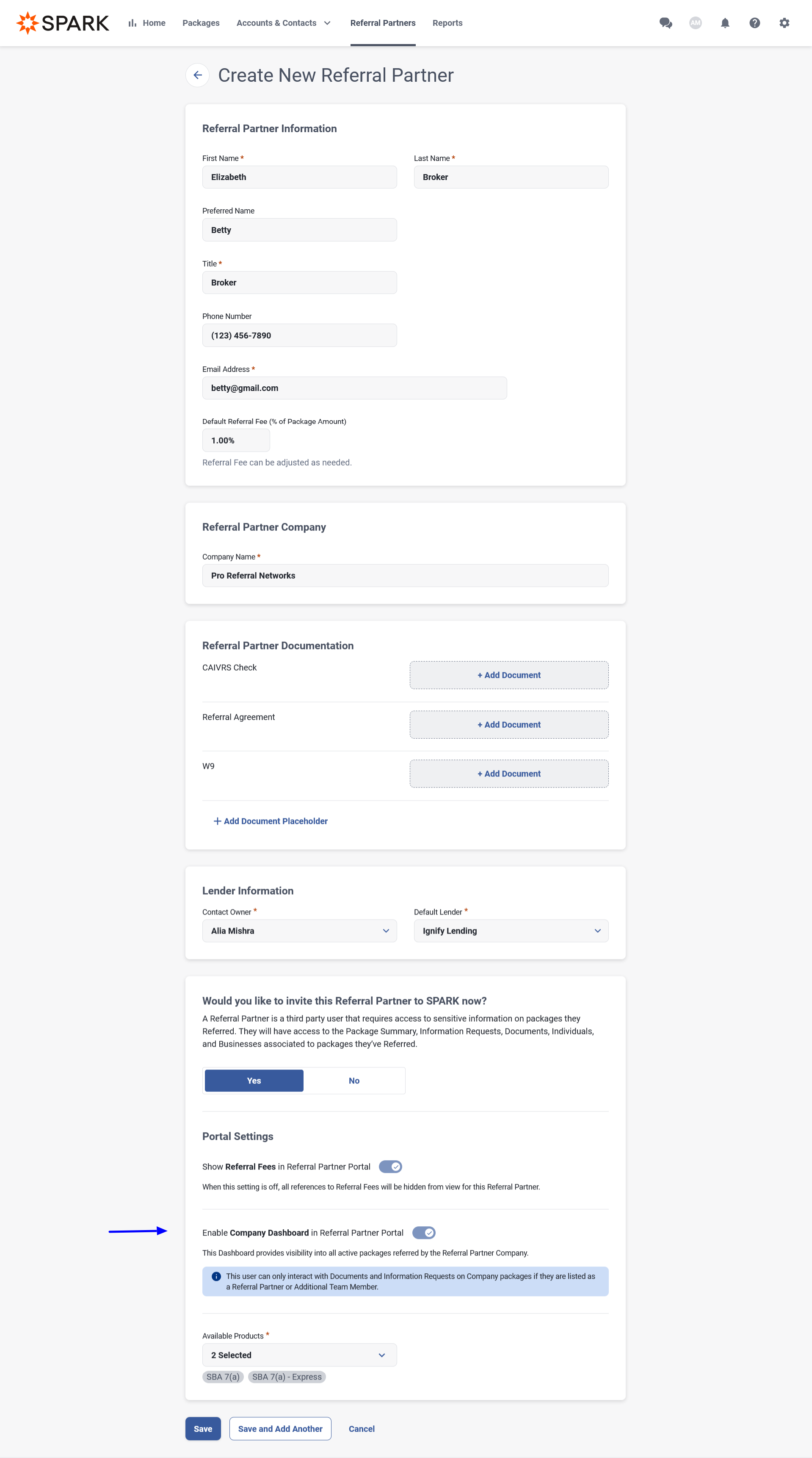Screen dimensions: 812x1458
Task: Click the info icon in blue notice
Action: 216,1276
